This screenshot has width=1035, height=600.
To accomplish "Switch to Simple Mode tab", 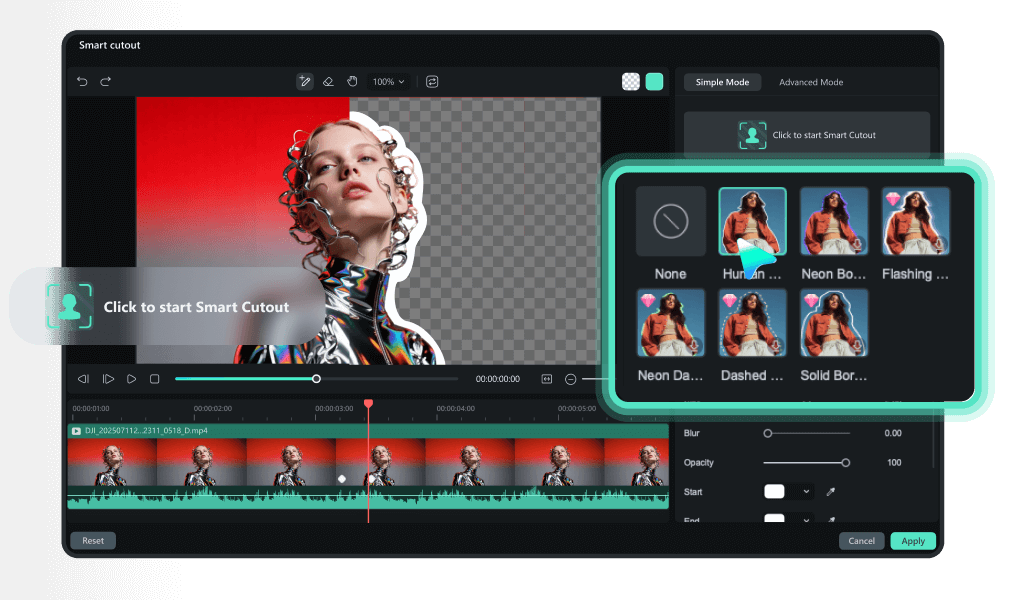I will [x=722, y=82].
